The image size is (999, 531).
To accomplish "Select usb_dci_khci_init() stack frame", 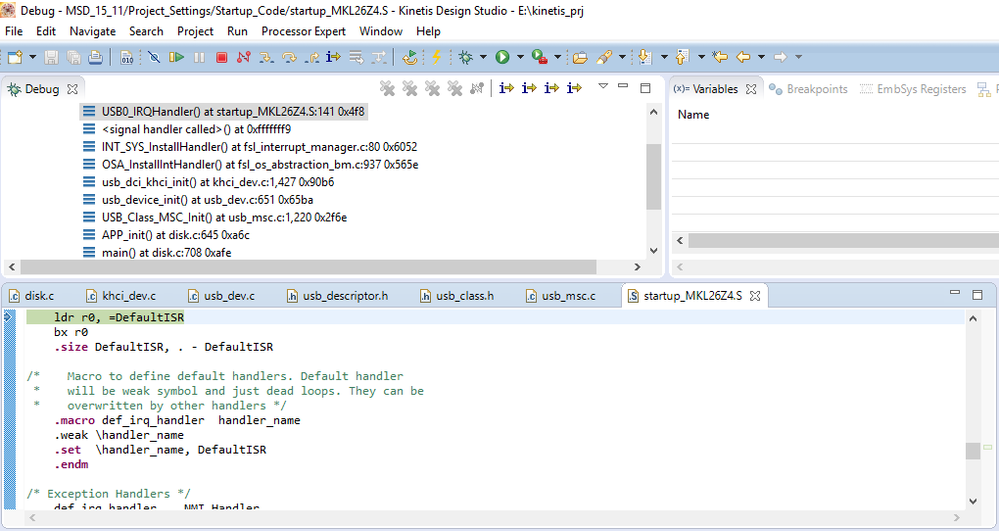I will tap(208, 182).
